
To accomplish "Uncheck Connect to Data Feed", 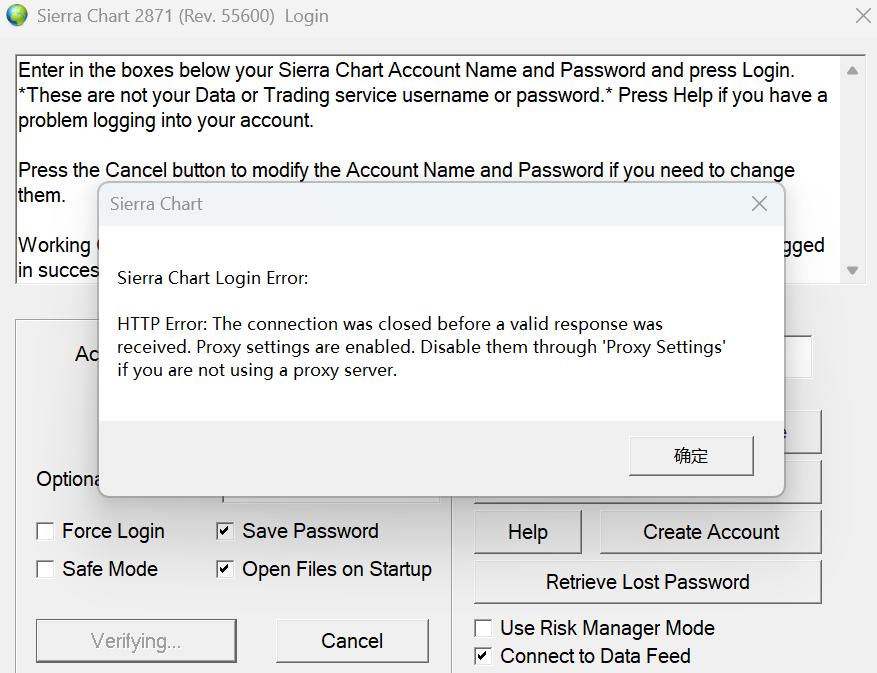I will (x=483, y=657).
